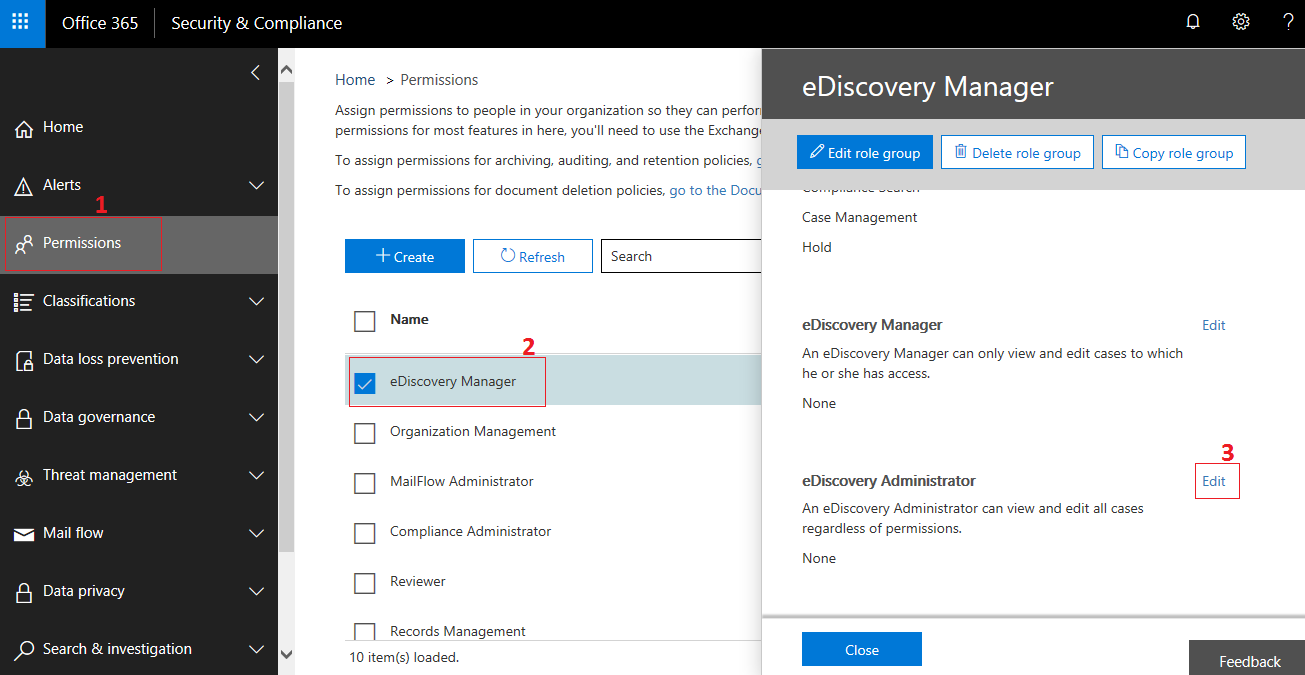The image size is (1305, 675).
Task: Expand the Data governance chevron
Action: tap(256, 418)
